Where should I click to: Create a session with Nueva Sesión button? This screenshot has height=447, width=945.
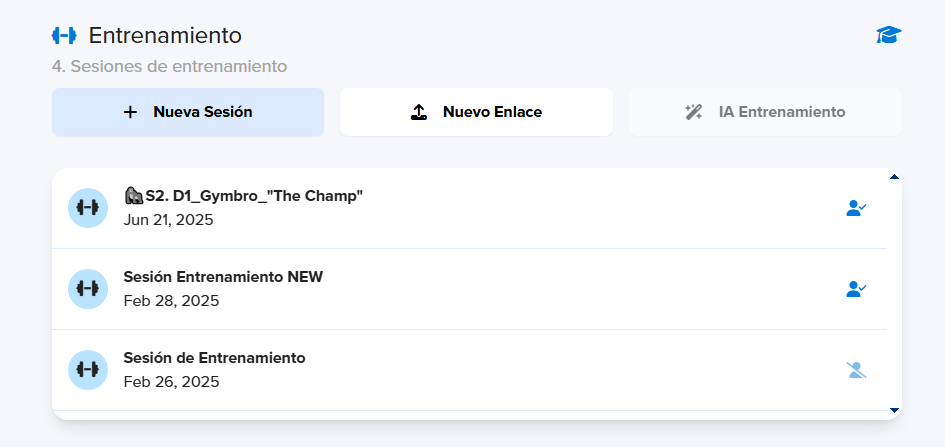188,112
